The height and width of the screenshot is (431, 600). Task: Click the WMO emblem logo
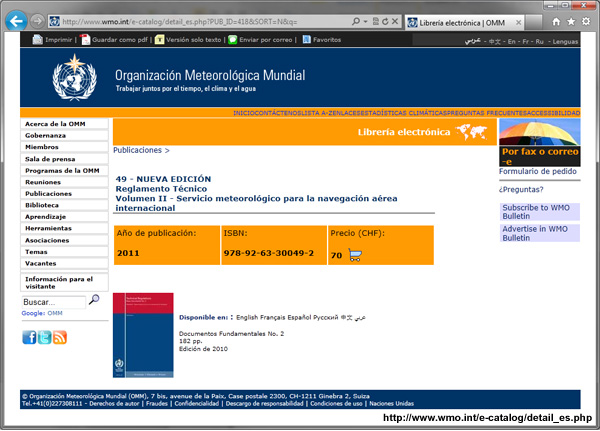(75, 77)
